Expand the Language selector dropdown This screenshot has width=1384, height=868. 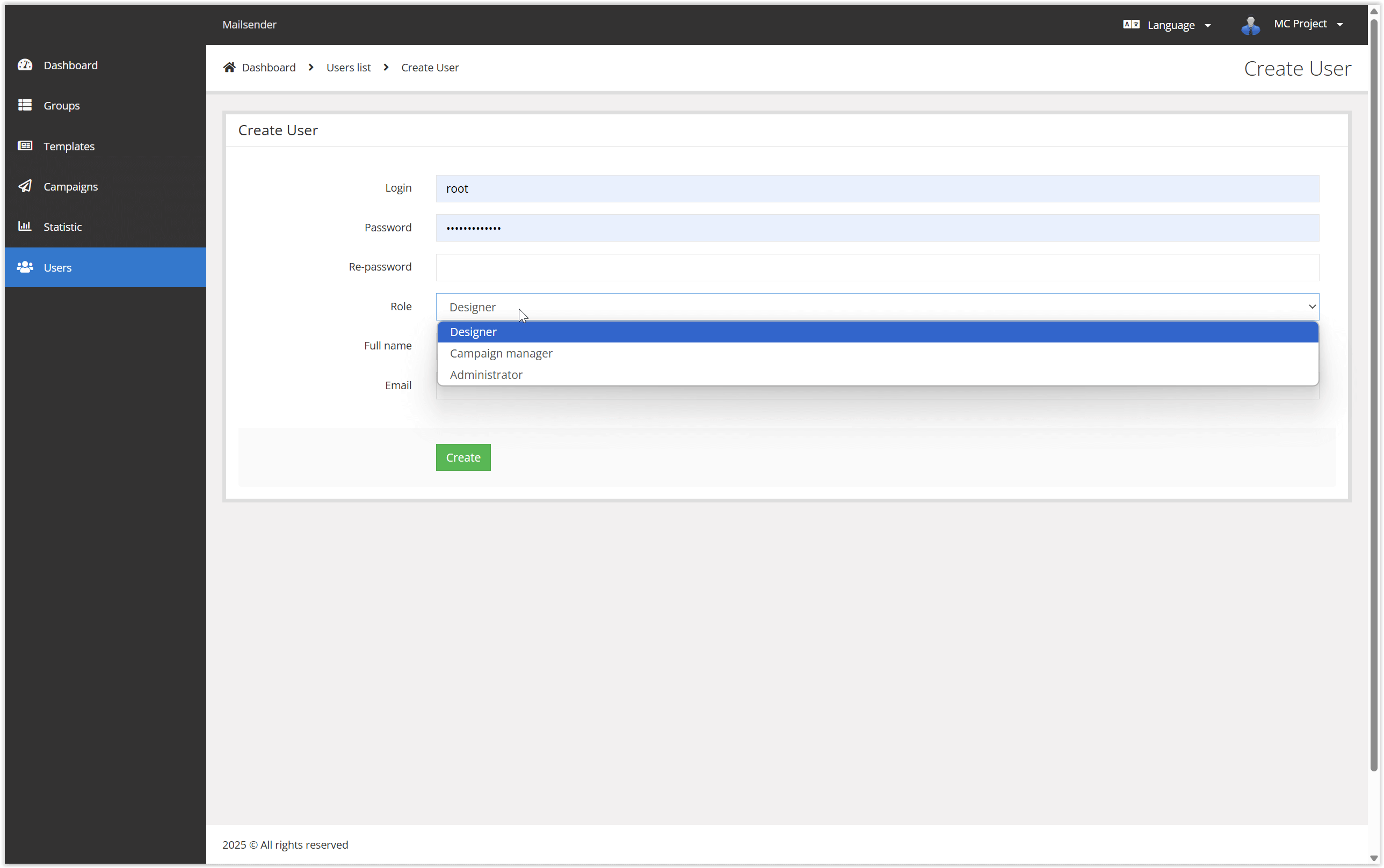[x=1208, y=25]
